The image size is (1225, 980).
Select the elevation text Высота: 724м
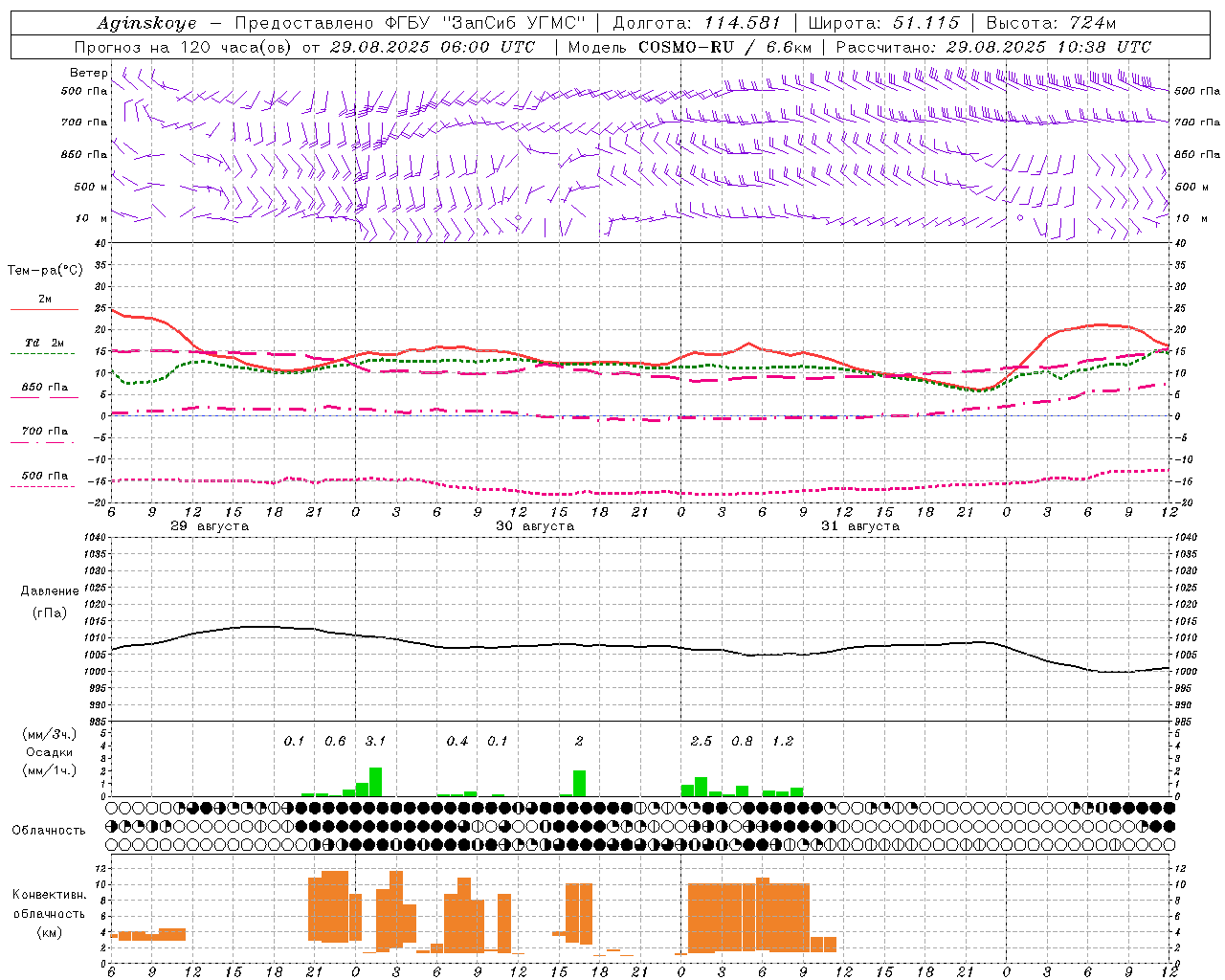tap(1051, 23)
